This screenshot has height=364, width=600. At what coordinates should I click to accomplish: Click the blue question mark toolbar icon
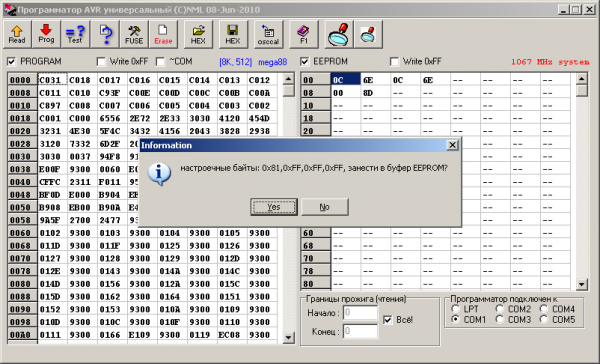click(105, 34)
